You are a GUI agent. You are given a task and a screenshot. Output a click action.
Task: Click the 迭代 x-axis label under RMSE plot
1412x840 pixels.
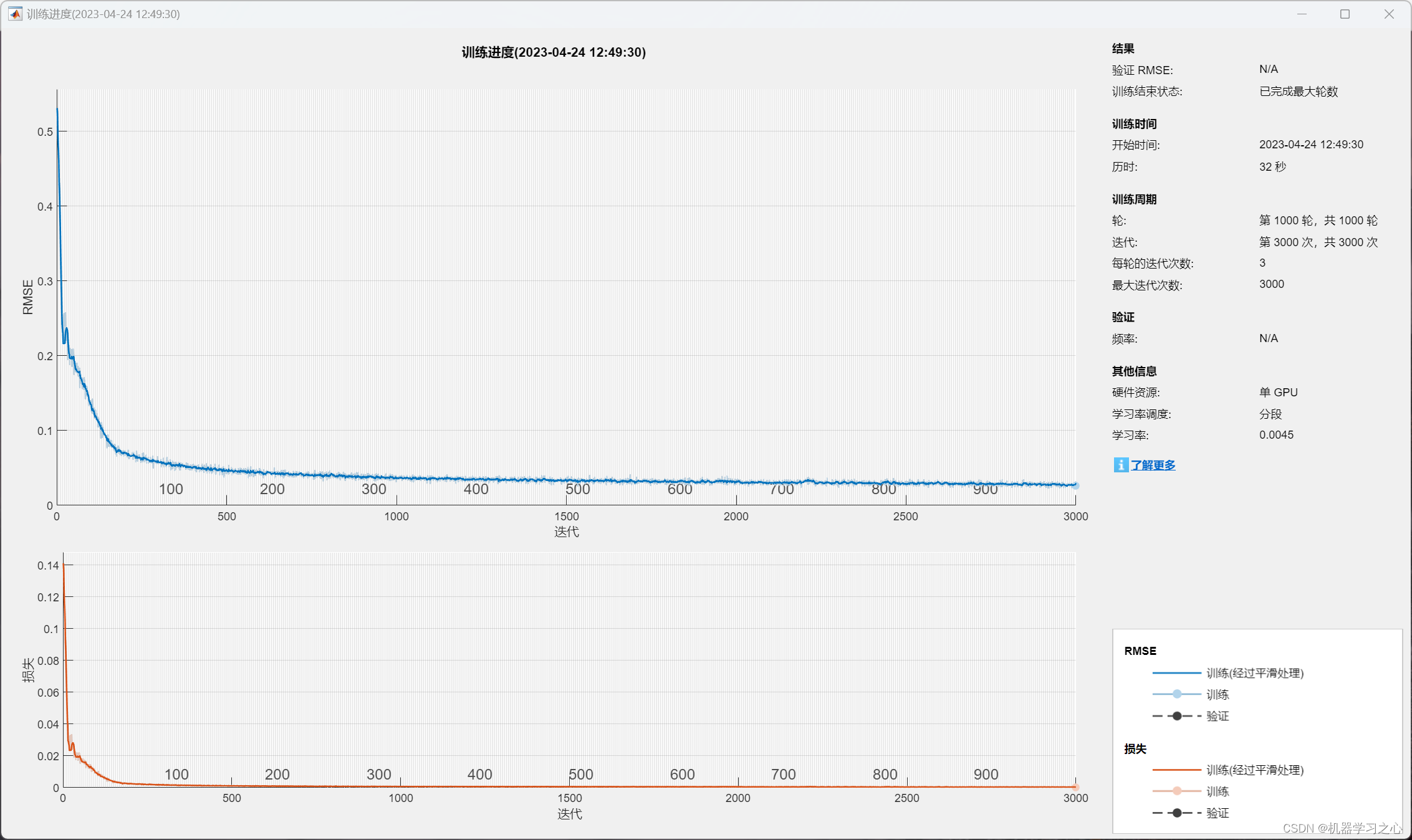tap(567, 532)
